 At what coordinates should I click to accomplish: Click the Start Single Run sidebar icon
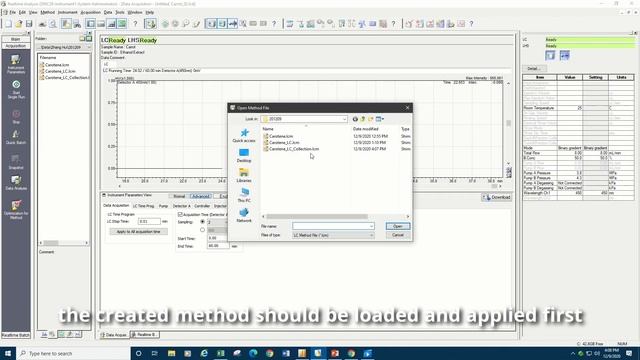pyautogui.click(x=16, y=89)
